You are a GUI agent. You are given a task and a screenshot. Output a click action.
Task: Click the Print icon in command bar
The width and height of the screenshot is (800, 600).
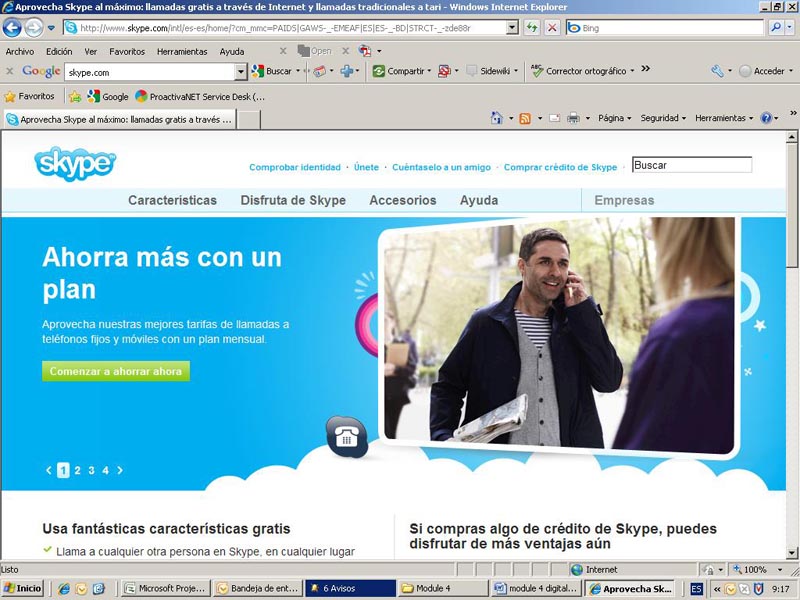click(573, 118)
